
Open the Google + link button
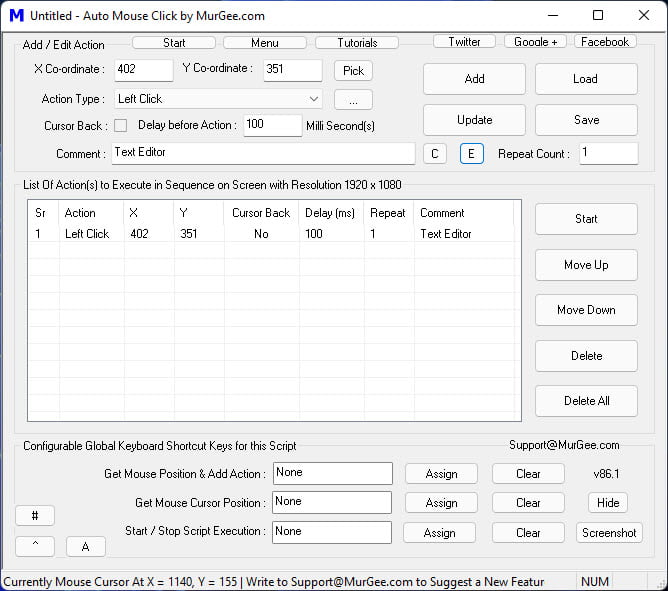click(x=536, y=42)
